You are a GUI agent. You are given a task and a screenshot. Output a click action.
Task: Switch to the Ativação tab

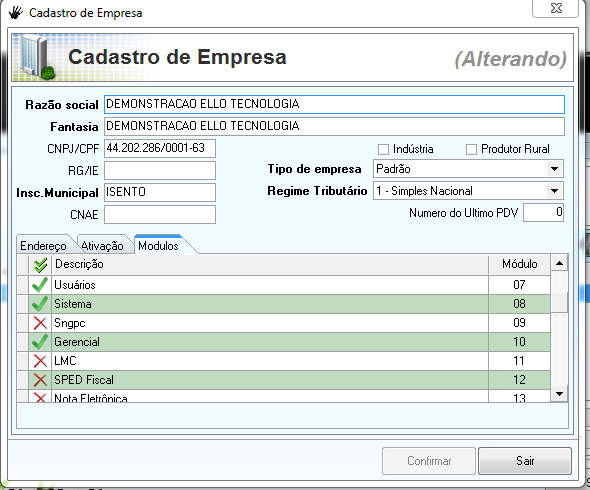tap(102, 246)
